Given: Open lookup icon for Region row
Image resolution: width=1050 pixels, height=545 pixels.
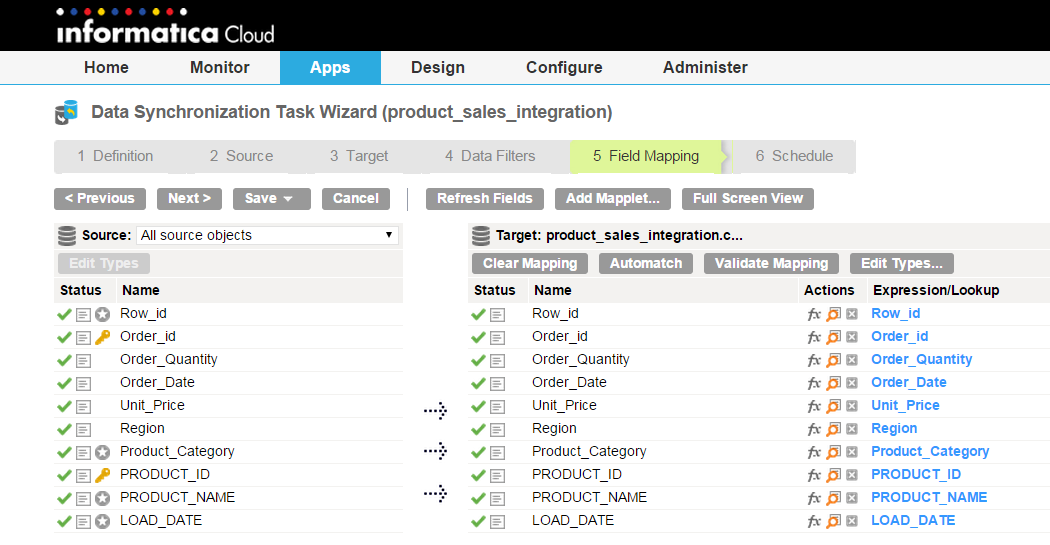Looking at the screenshot, I should [833, 429].
